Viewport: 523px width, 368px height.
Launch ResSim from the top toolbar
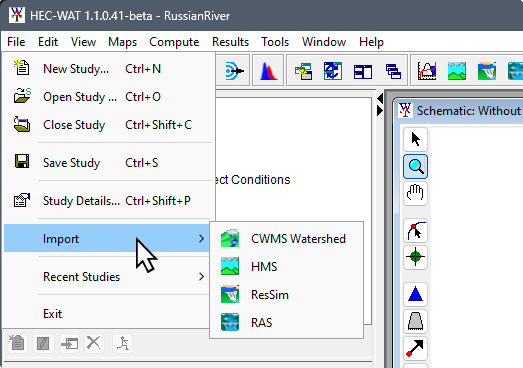tap(487, 71)
